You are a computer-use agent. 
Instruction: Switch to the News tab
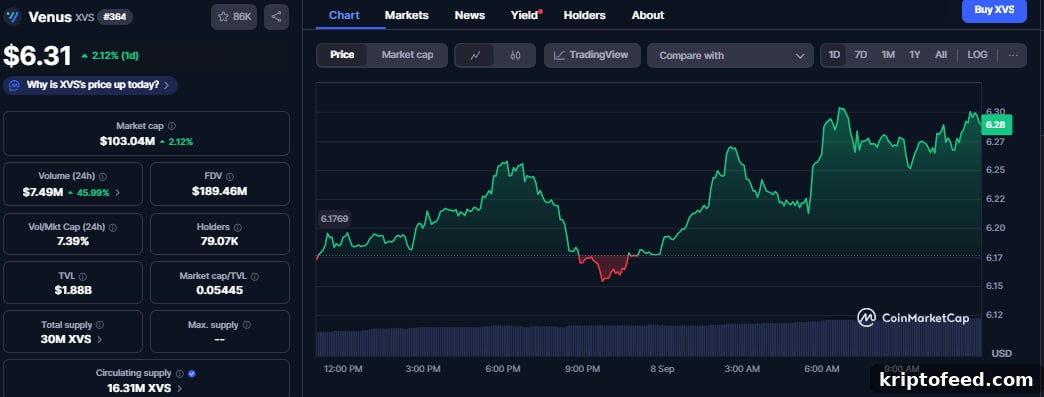tap(470, 15)
